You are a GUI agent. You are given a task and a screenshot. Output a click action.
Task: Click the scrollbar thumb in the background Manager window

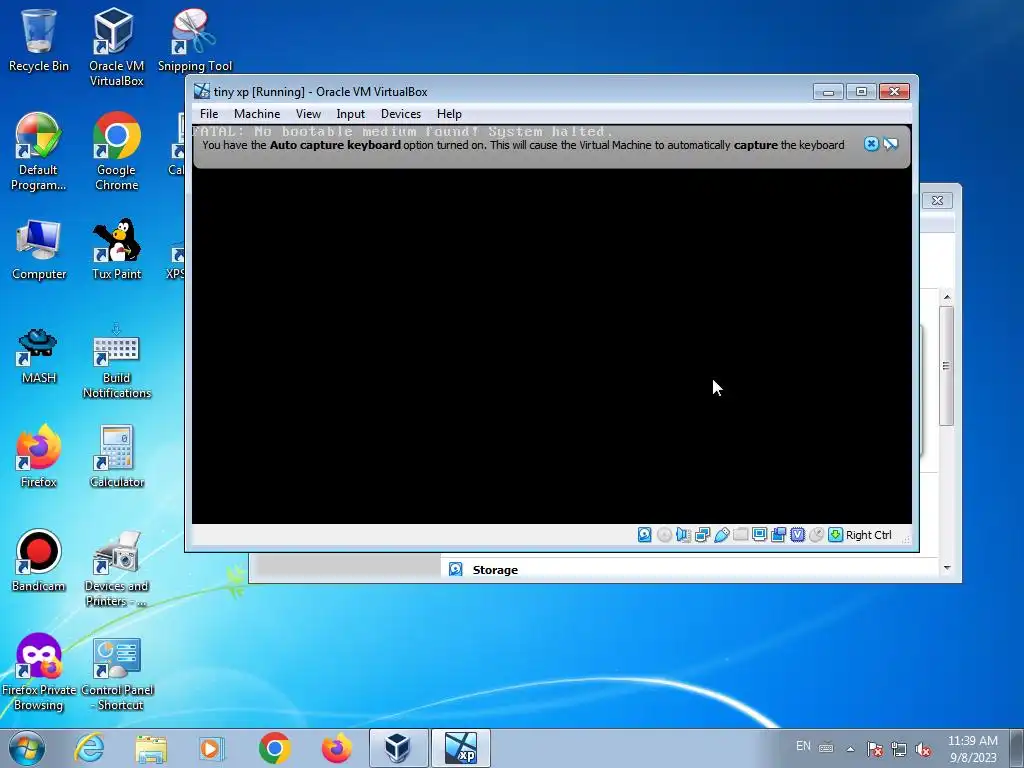point(946,366)
